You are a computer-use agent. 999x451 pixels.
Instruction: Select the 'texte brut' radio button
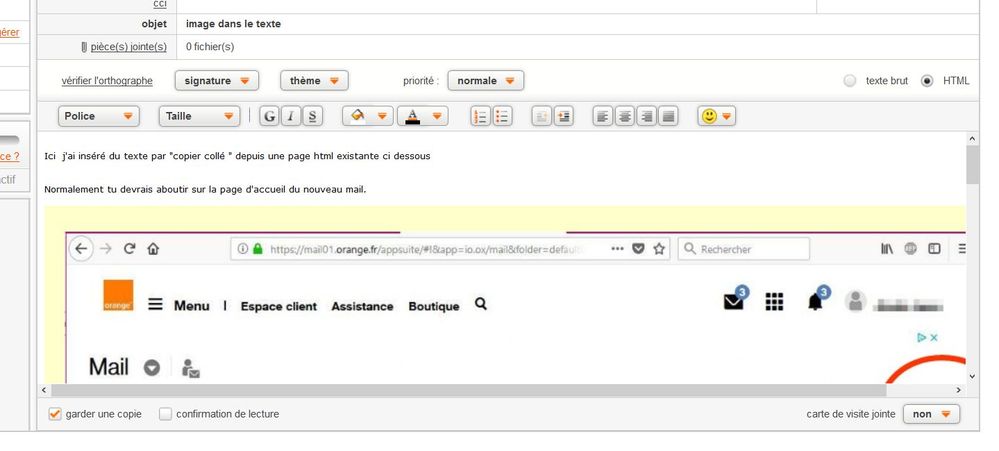(x=850, y=81)
